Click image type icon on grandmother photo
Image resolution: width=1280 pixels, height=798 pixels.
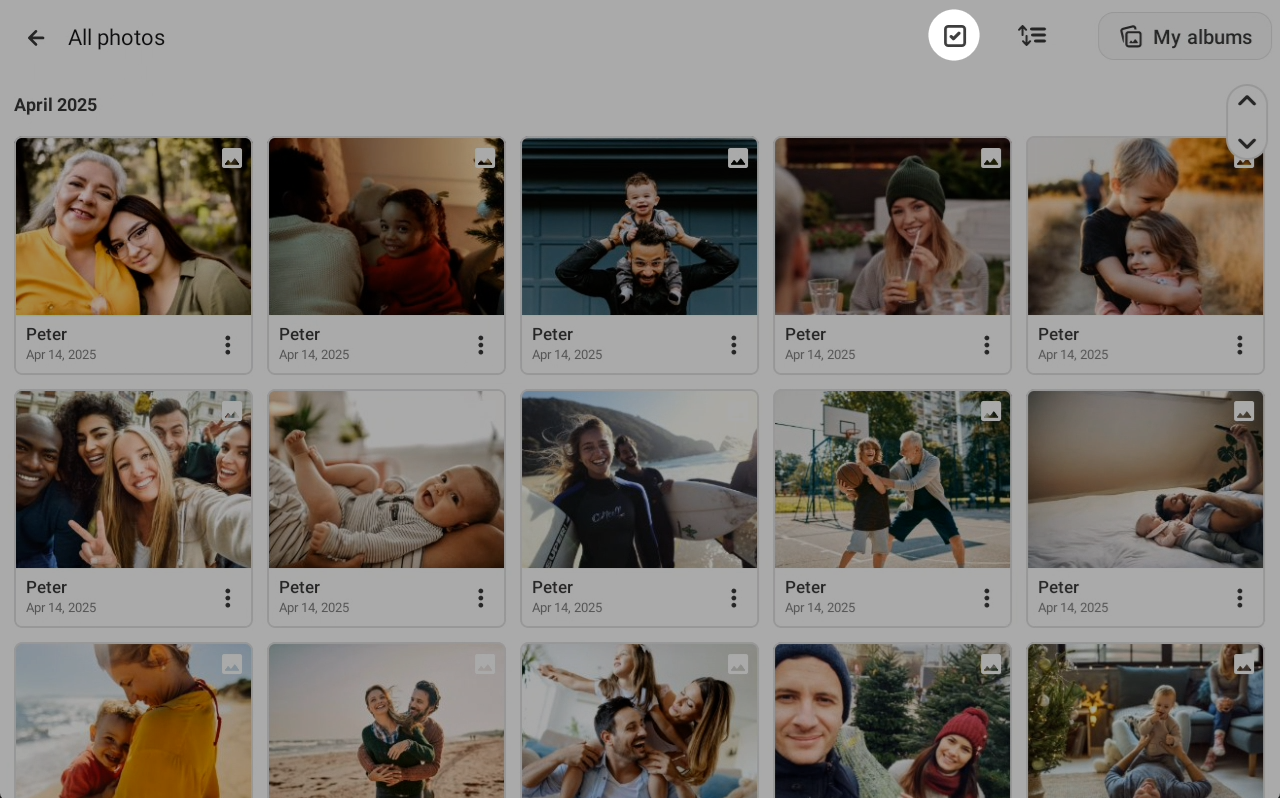coord(232,158)
